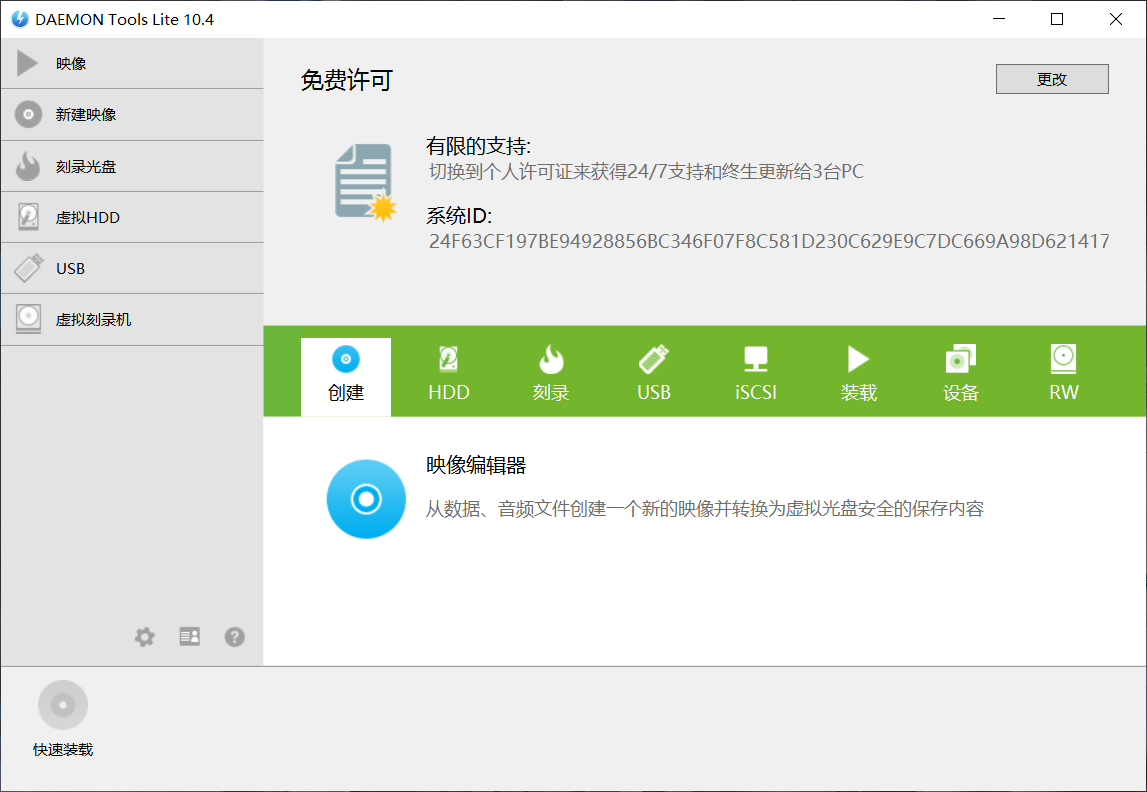This screenshot has width=1147, height=792.
Task: Click the 系统ID: label
Action: coord(459,216)
